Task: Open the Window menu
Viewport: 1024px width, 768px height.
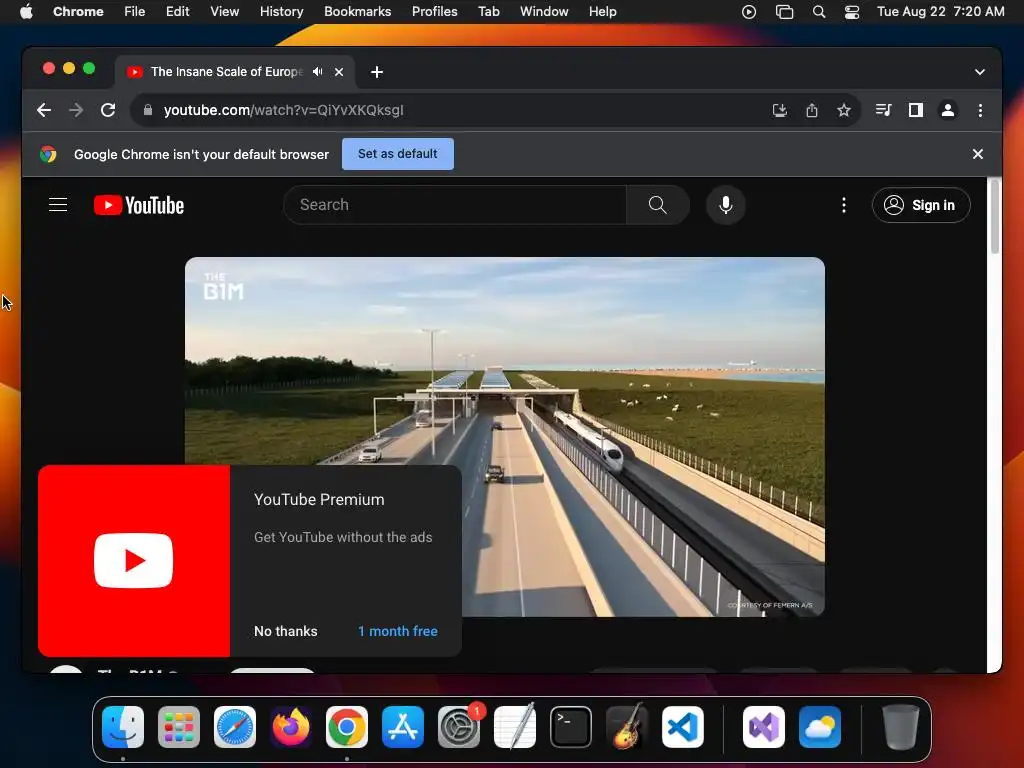Action: (x=544, y=12)
